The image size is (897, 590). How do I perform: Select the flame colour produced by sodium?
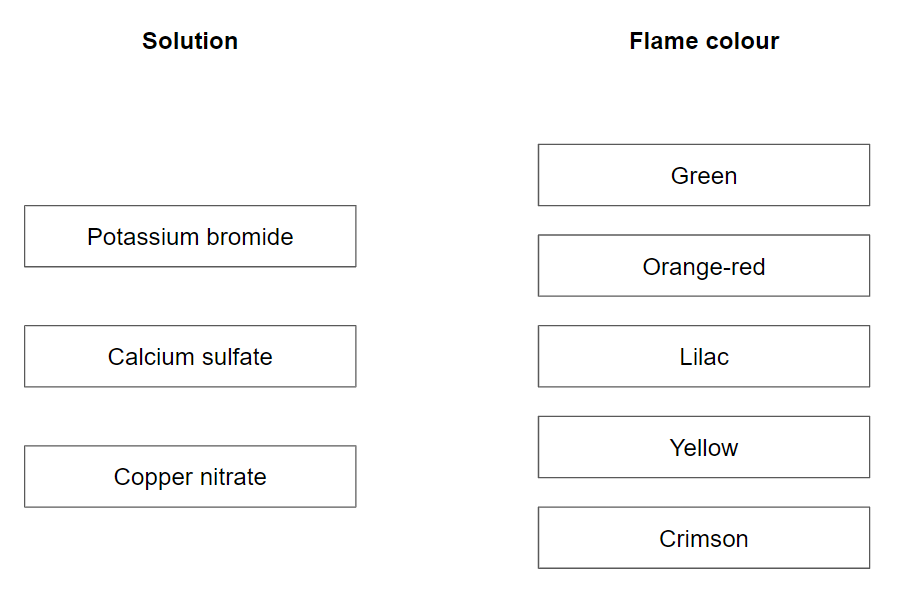coord(703,447)
